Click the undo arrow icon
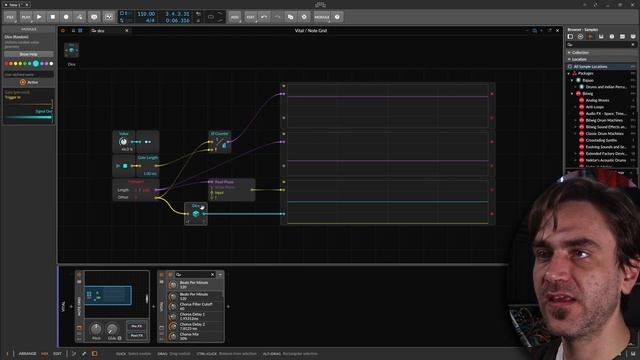Viewport: 640px width, 360px height. pos(264,17)
